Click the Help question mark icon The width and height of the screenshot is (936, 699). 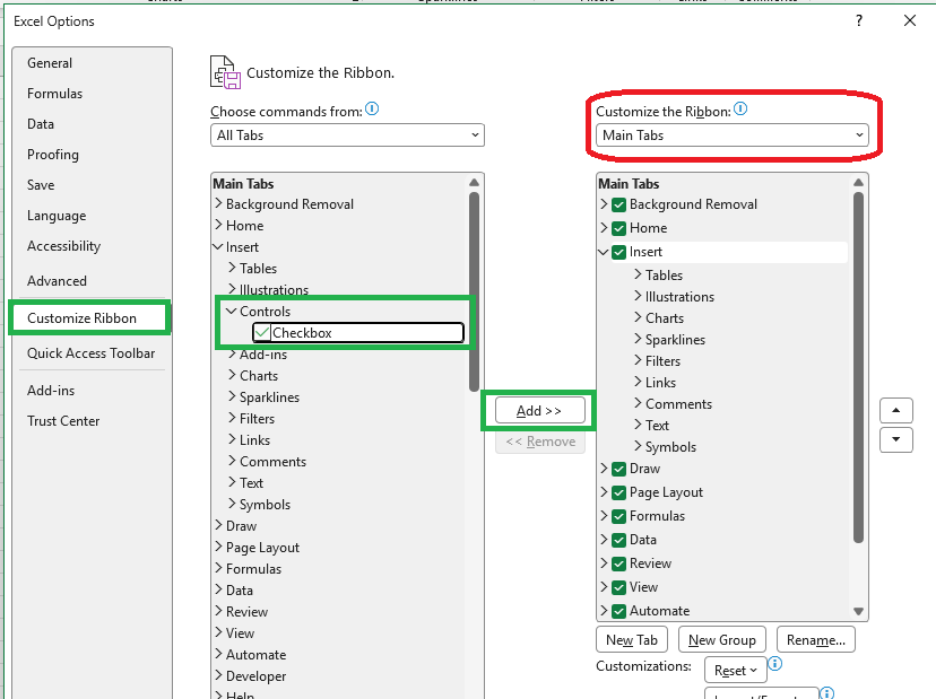(859, 21)
